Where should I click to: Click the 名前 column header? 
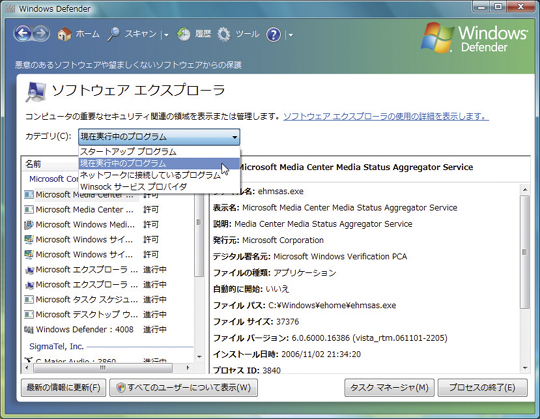click(x=33, y=164)
